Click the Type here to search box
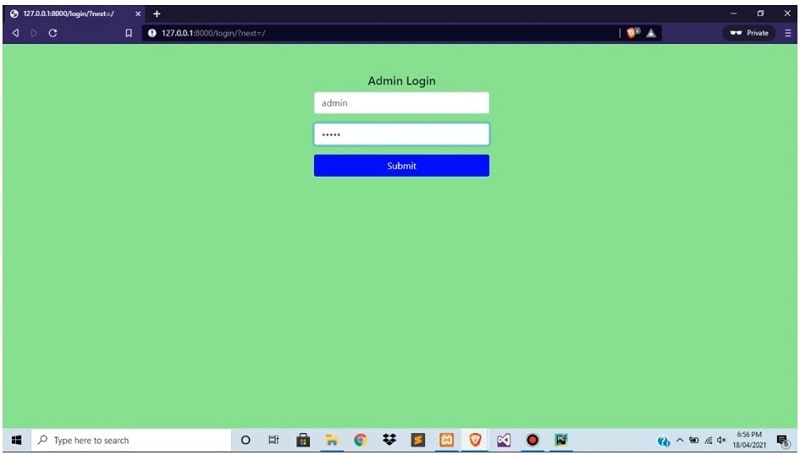 coord(130,440)
